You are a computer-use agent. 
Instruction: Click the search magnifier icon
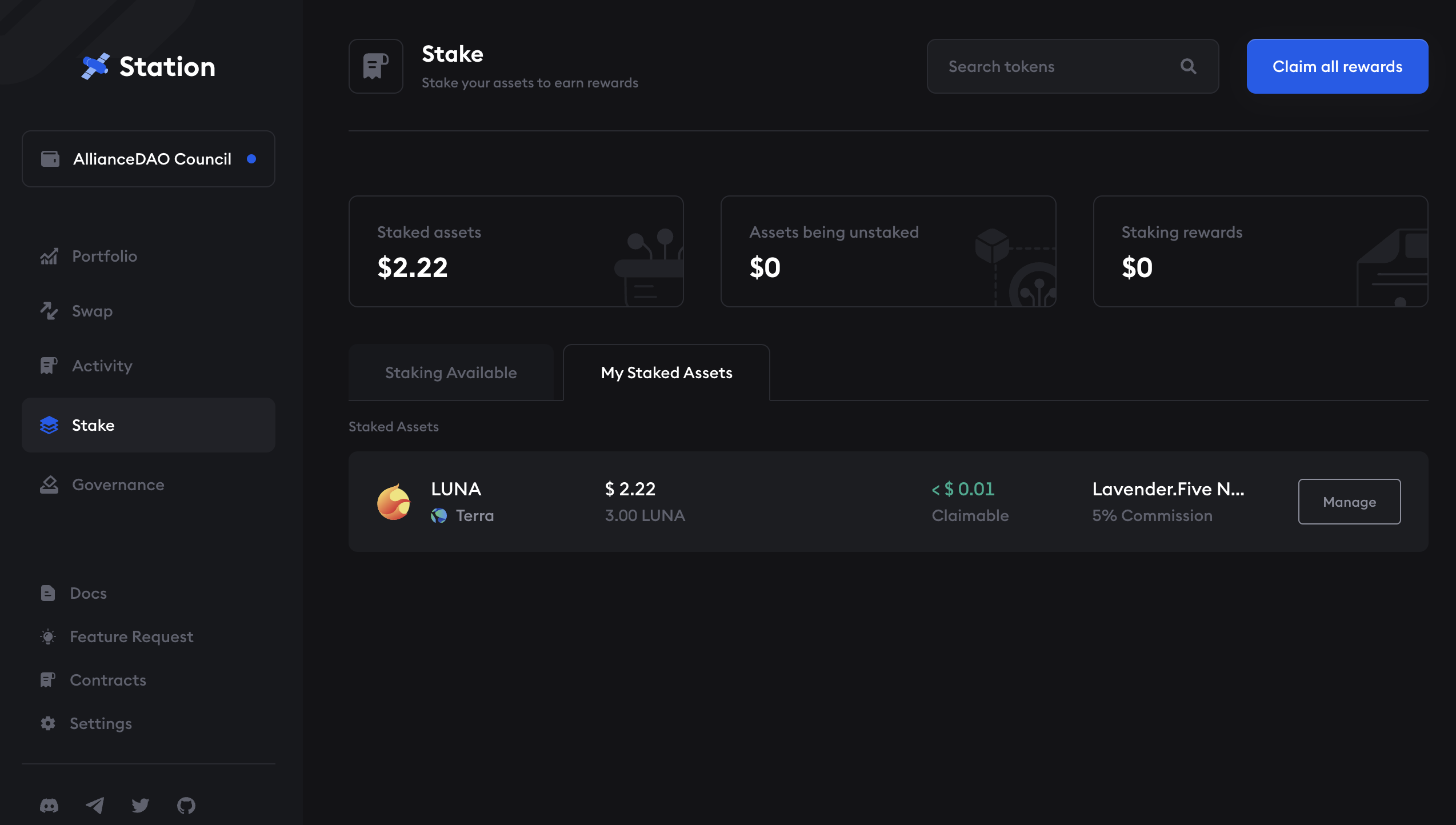[x=1189, y=66]
